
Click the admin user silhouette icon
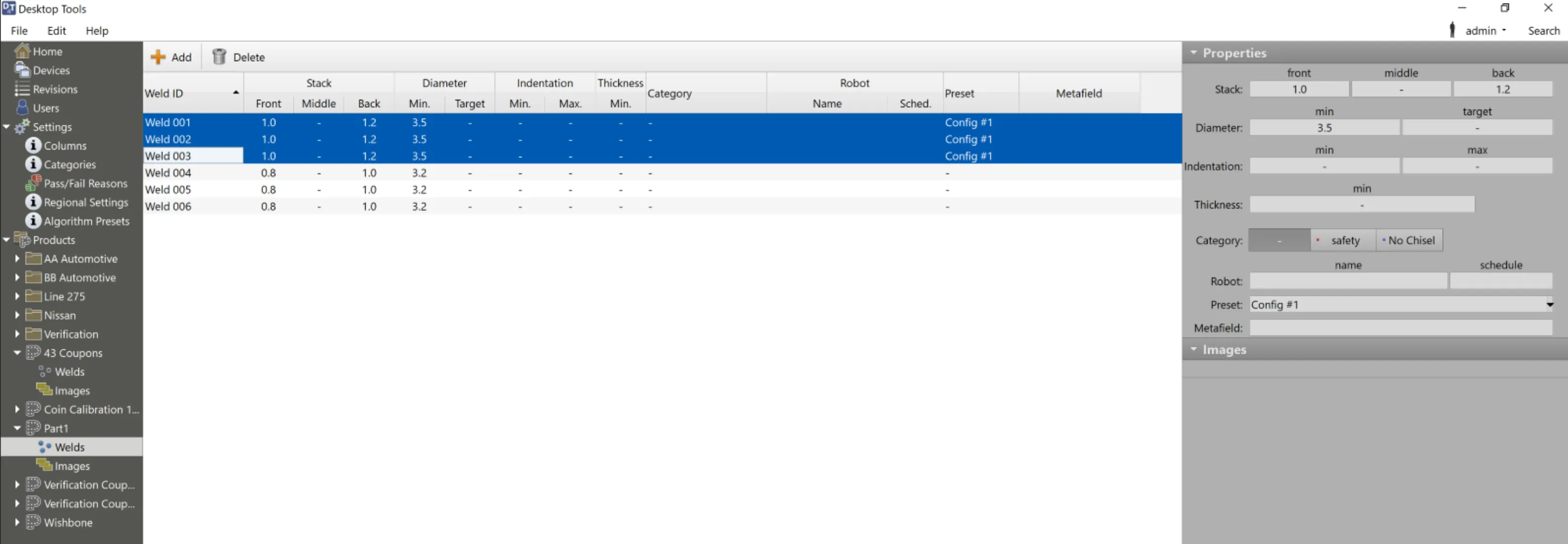tap(1453, 31)
